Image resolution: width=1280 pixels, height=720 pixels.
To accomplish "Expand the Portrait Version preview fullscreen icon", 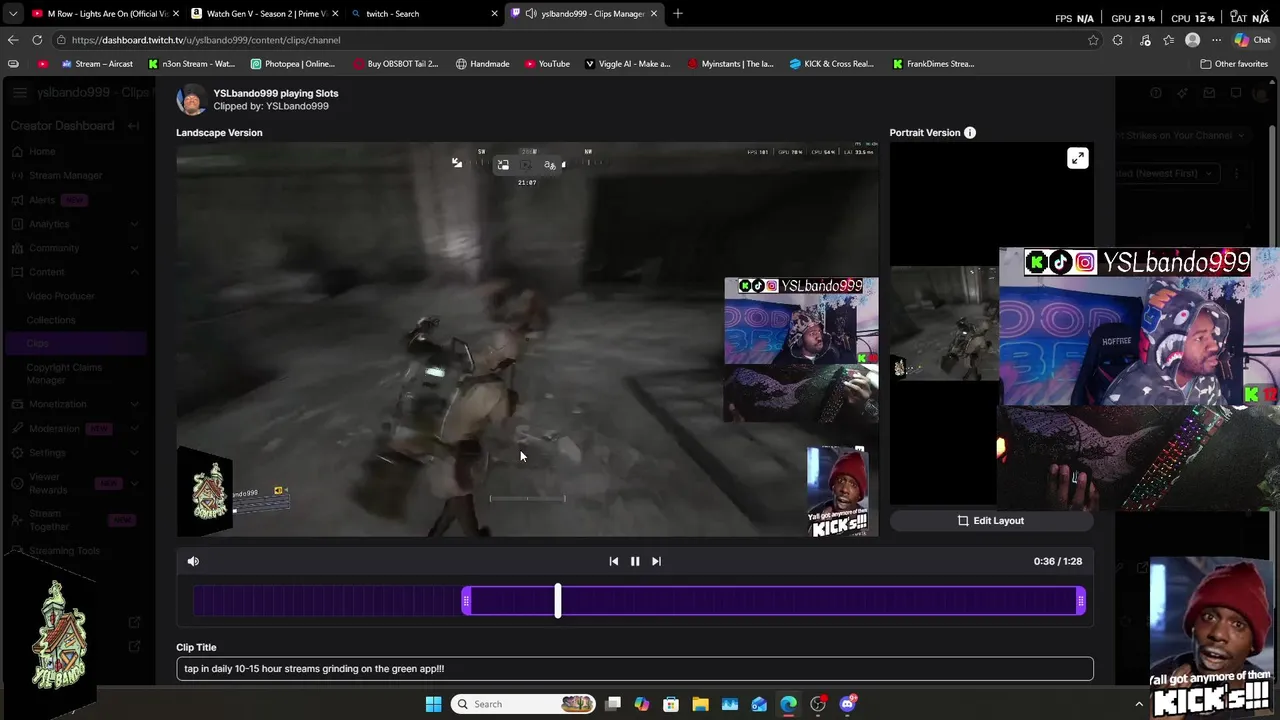I will coord(1077,158).
